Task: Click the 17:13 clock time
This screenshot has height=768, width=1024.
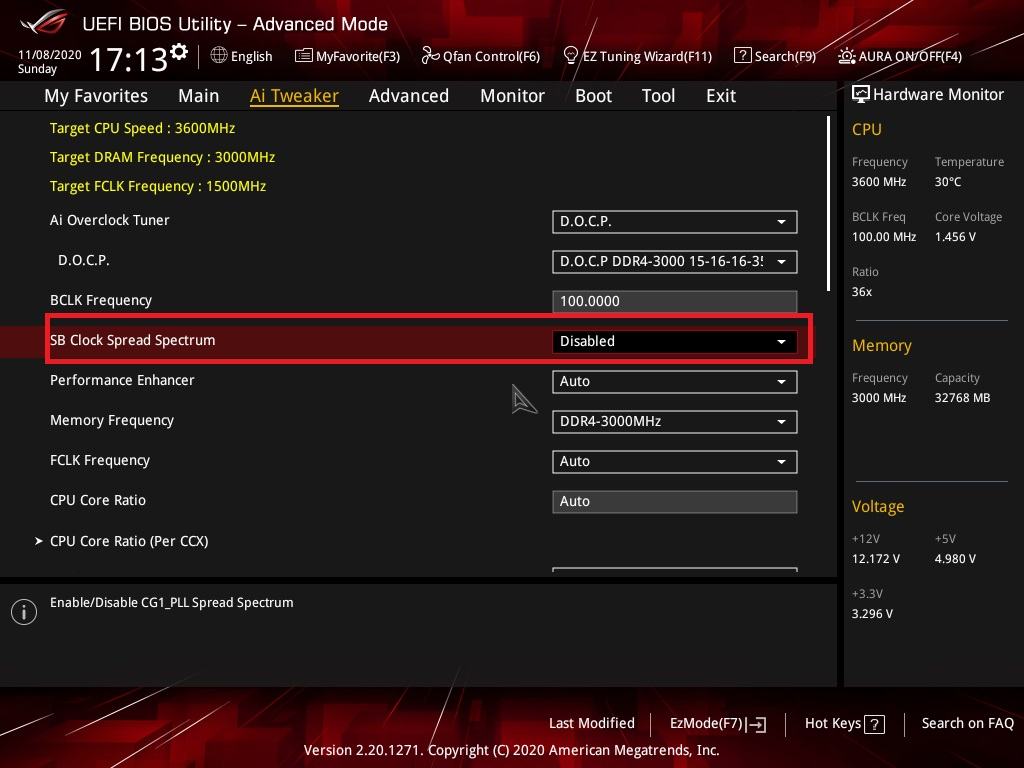Action: 129,59
